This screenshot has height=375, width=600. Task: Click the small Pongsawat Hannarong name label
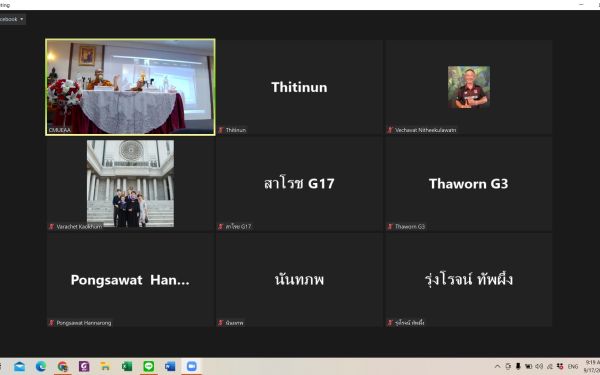tap(84, 323)
